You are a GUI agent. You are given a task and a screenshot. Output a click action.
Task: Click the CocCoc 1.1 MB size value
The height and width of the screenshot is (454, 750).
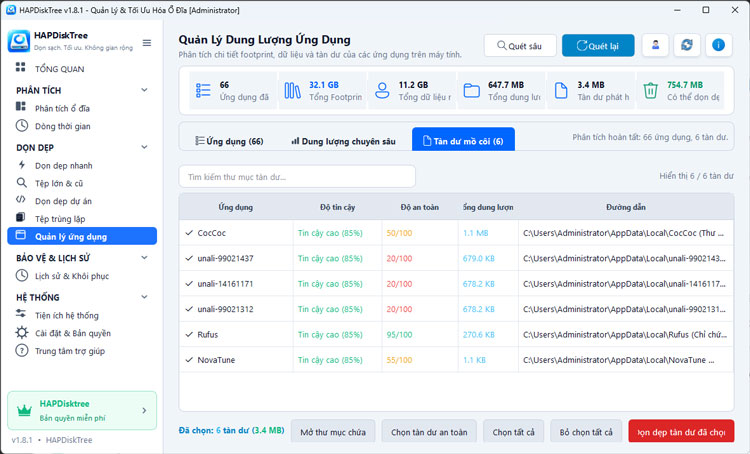pos(475,233)
